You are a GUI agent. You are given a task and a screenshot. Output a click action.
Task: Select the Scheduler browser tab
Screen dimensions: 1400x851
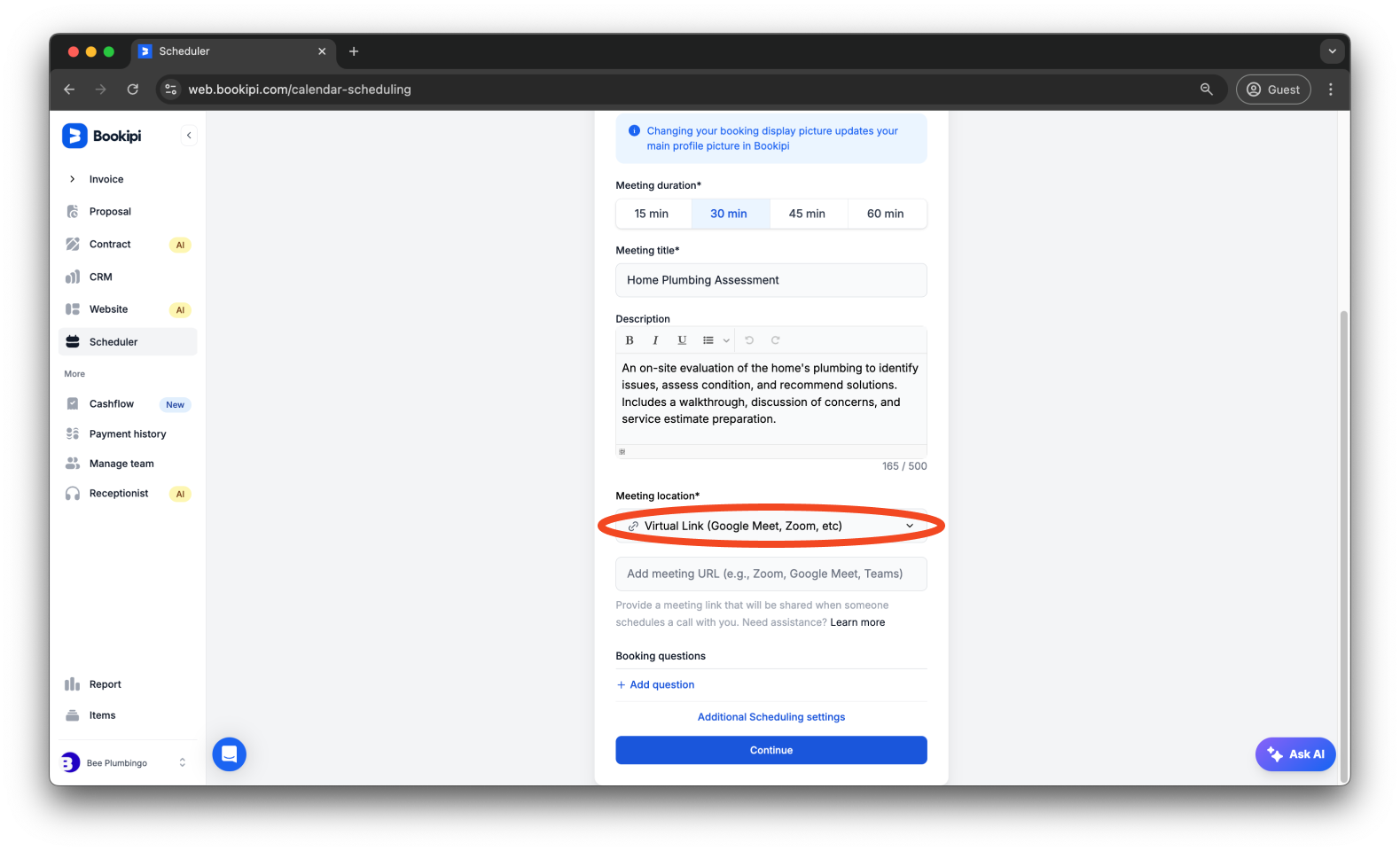coord(234,51)
